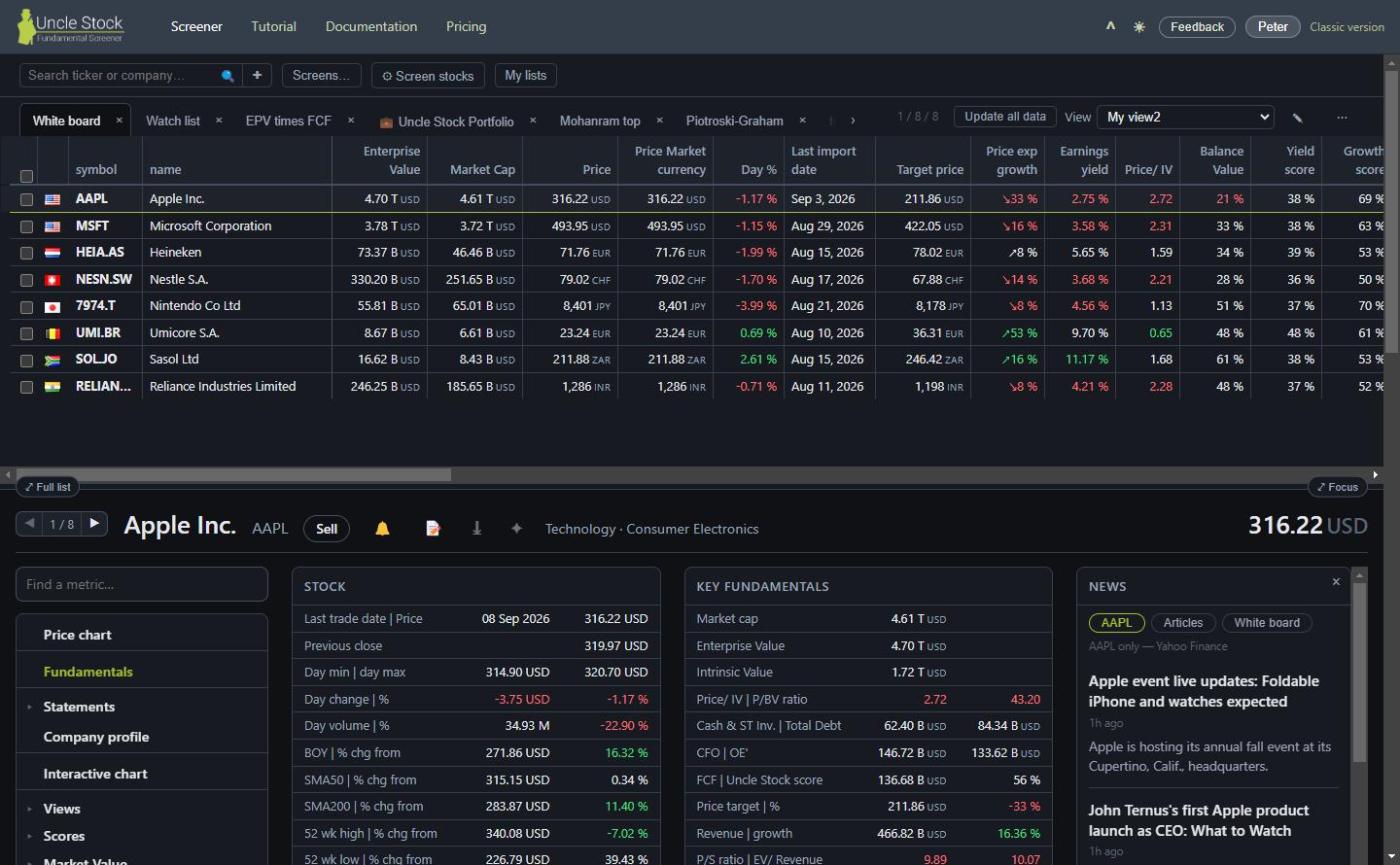Open the Classic version link
This screenshot has width=1400, height=865.
pos(1347,27)
